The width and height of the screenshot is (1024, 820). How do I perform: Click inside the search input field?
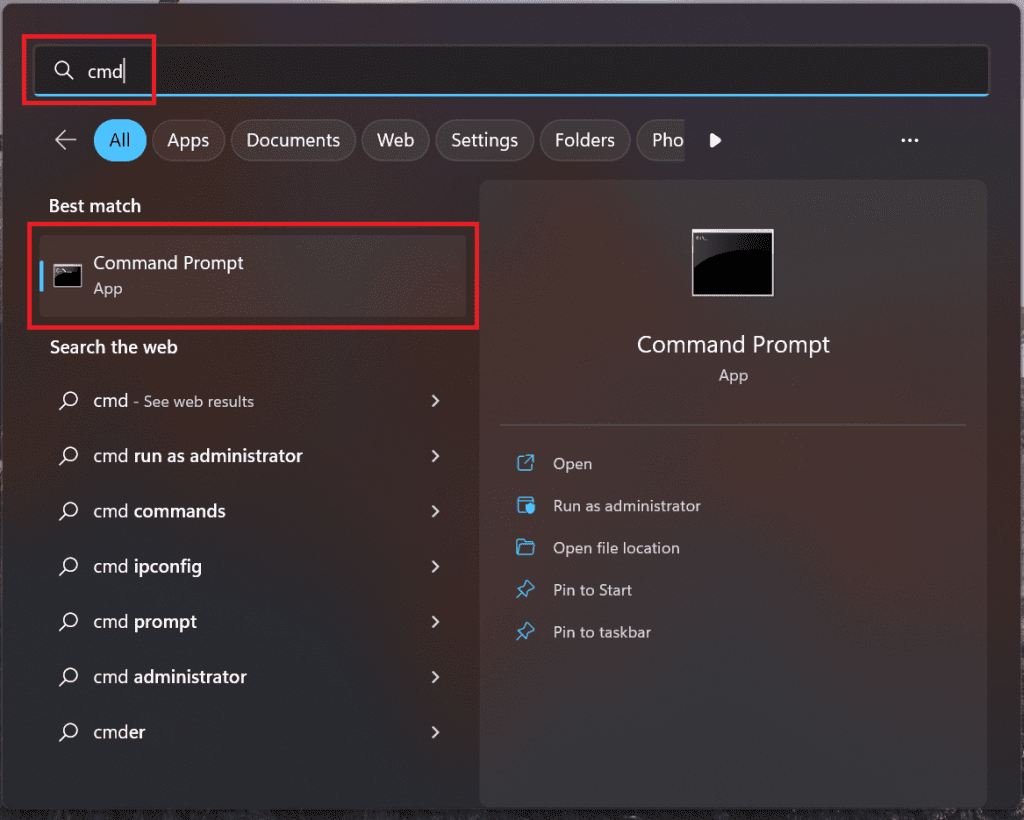tap(300, 70)
